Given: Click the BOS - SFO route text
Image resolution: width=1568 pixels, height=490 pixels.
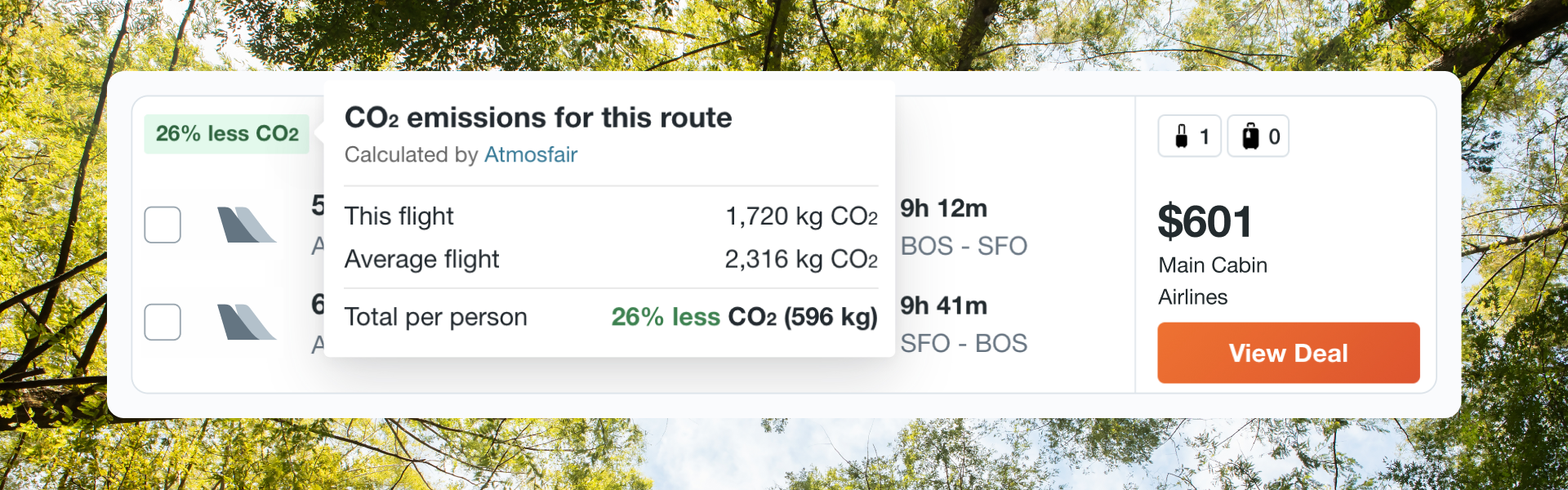Looking at the screenshot, I should click(x=964, y=246).
